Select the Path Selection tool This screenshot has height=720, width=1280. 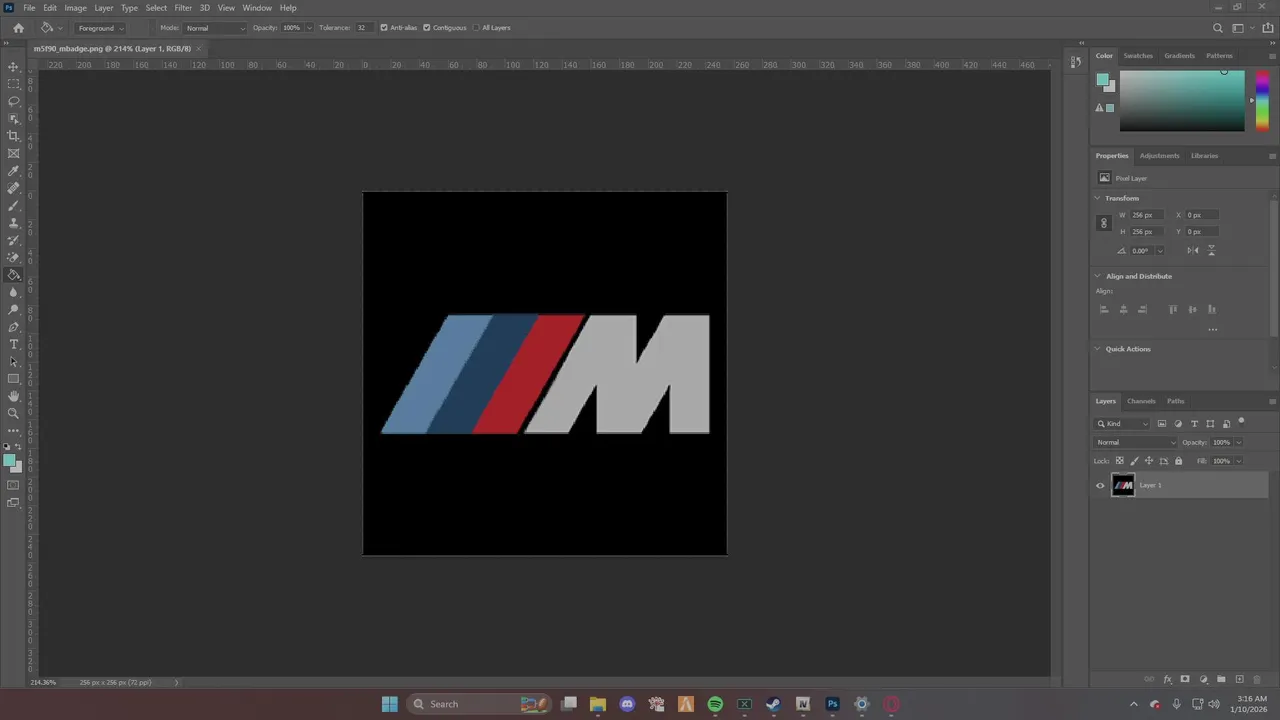[x=13, y=361]
